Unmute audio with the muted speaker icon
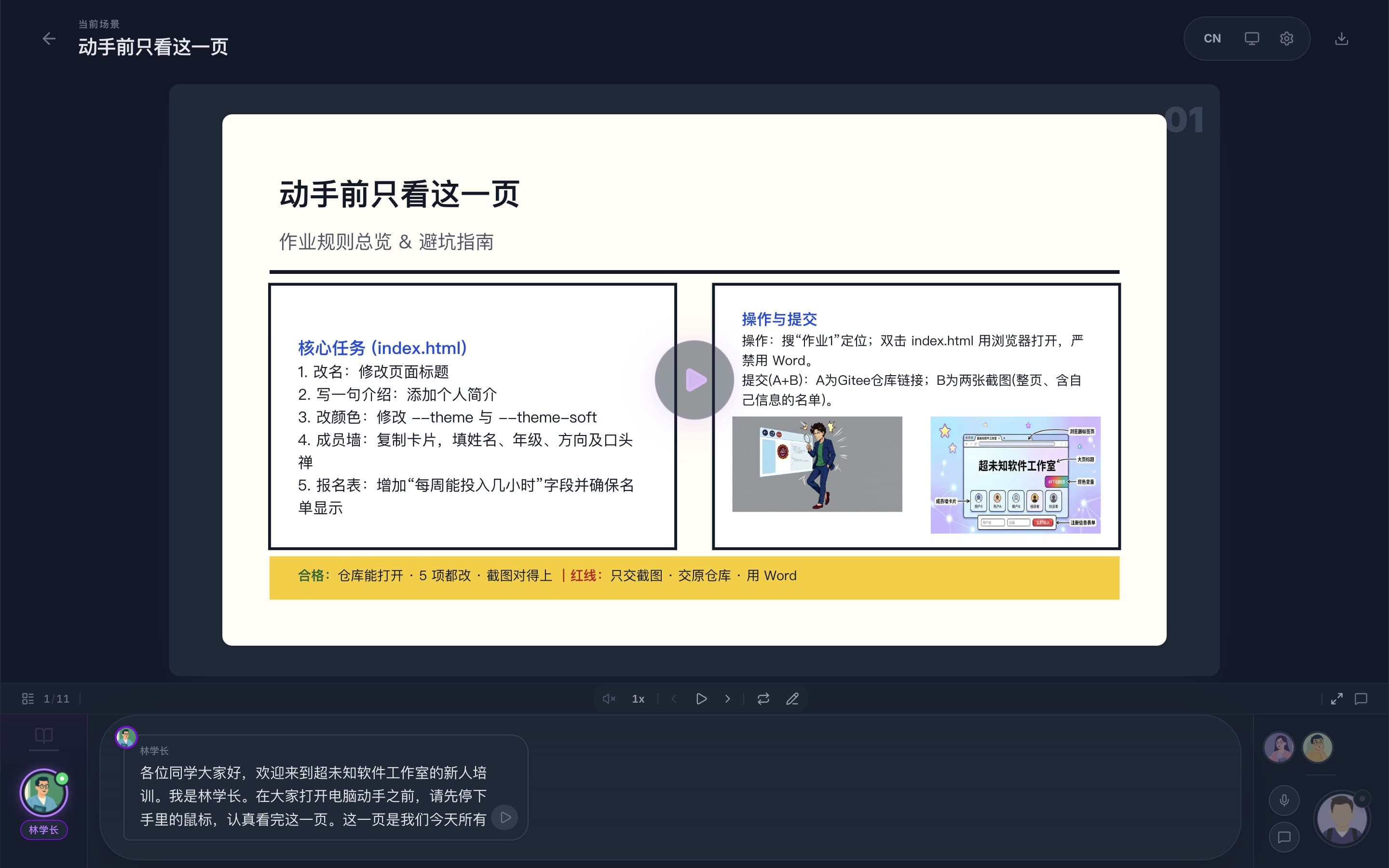This screenshot has width=1389, height=868. coord(609,699)
